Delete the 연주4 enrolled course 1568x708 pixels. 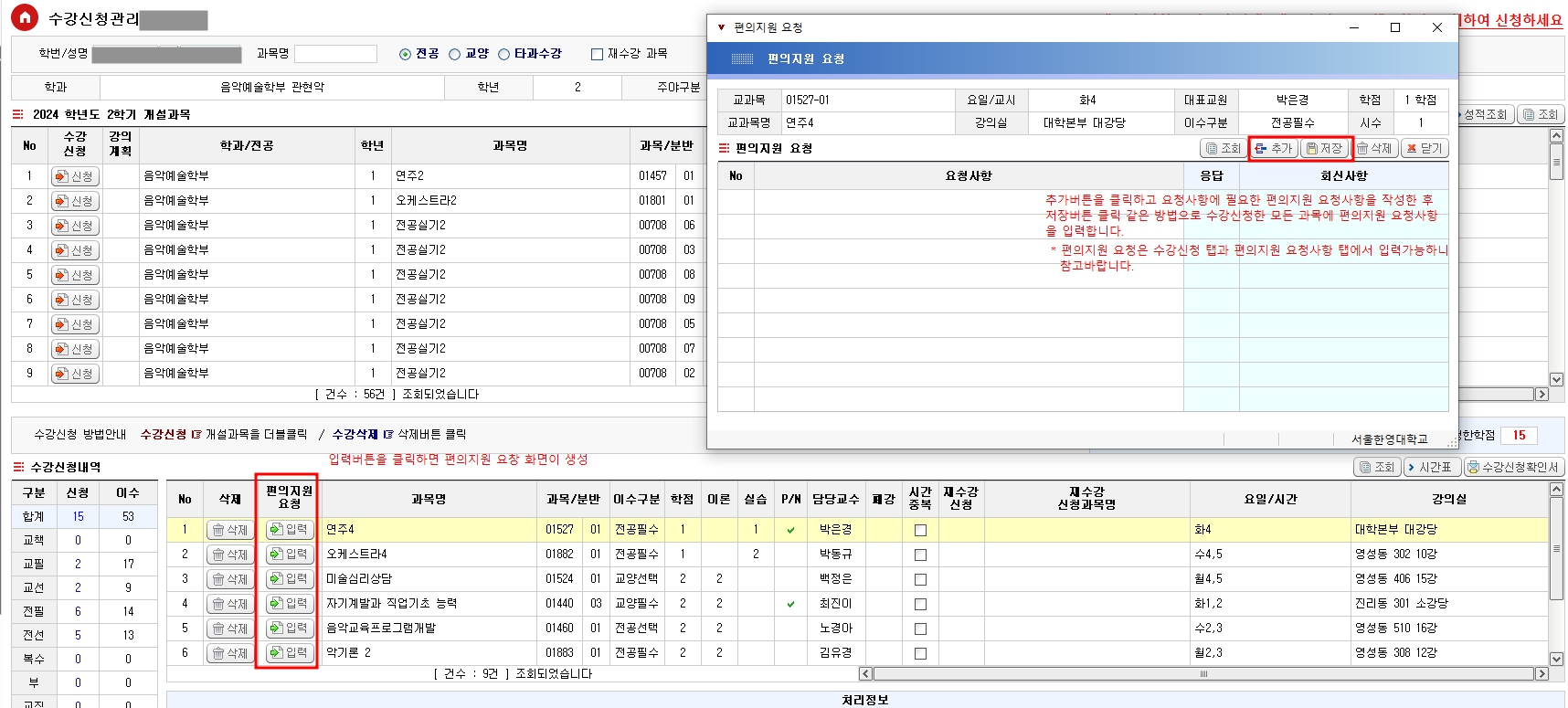click(230, 530)
